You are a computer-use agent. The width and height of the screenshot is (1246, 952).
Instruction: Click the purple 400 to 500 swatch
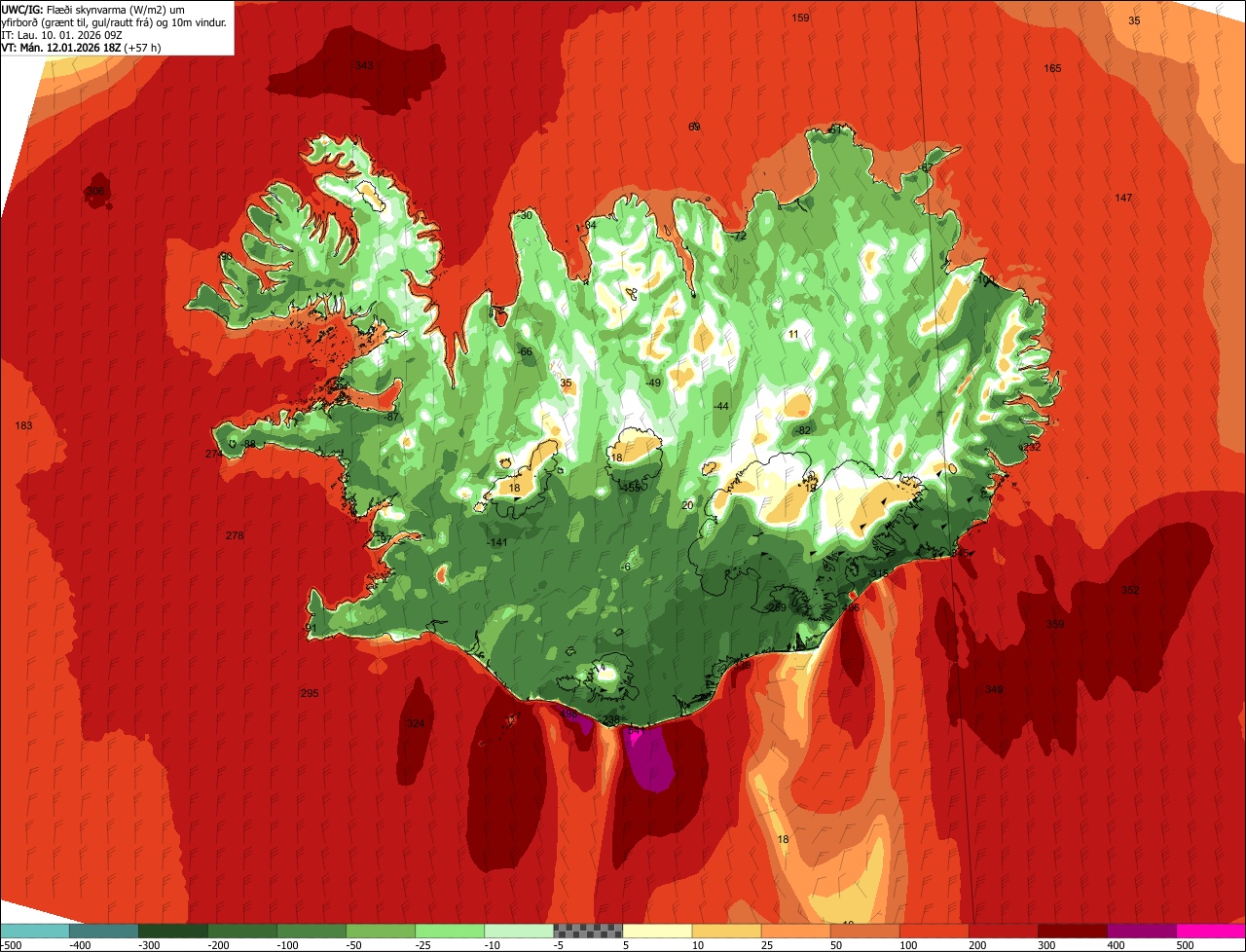click(1141, 931)
